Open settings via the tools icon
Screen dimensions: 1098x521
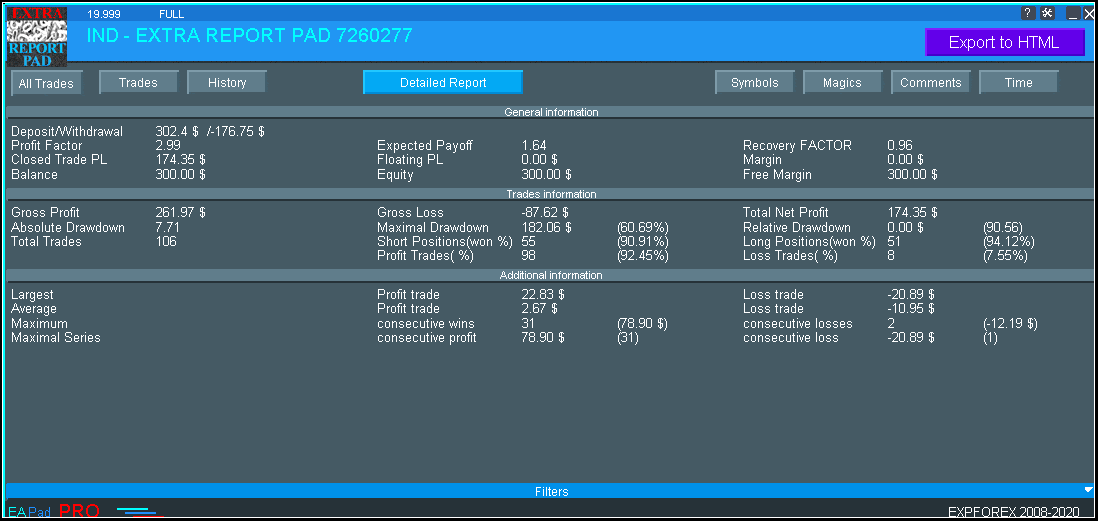tap(1047, 13)
